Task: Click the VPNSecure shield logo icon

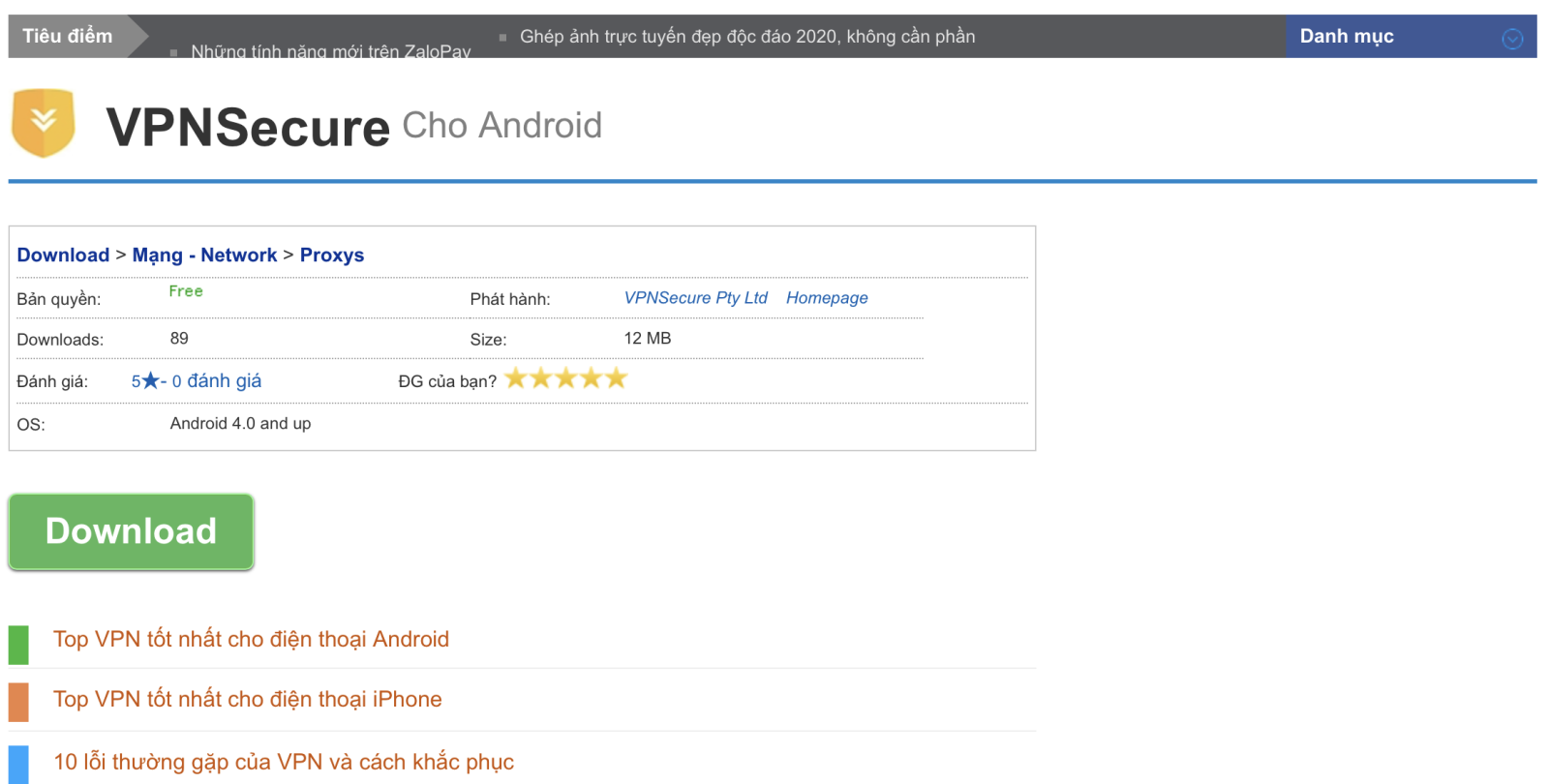Action: point(44,123)
